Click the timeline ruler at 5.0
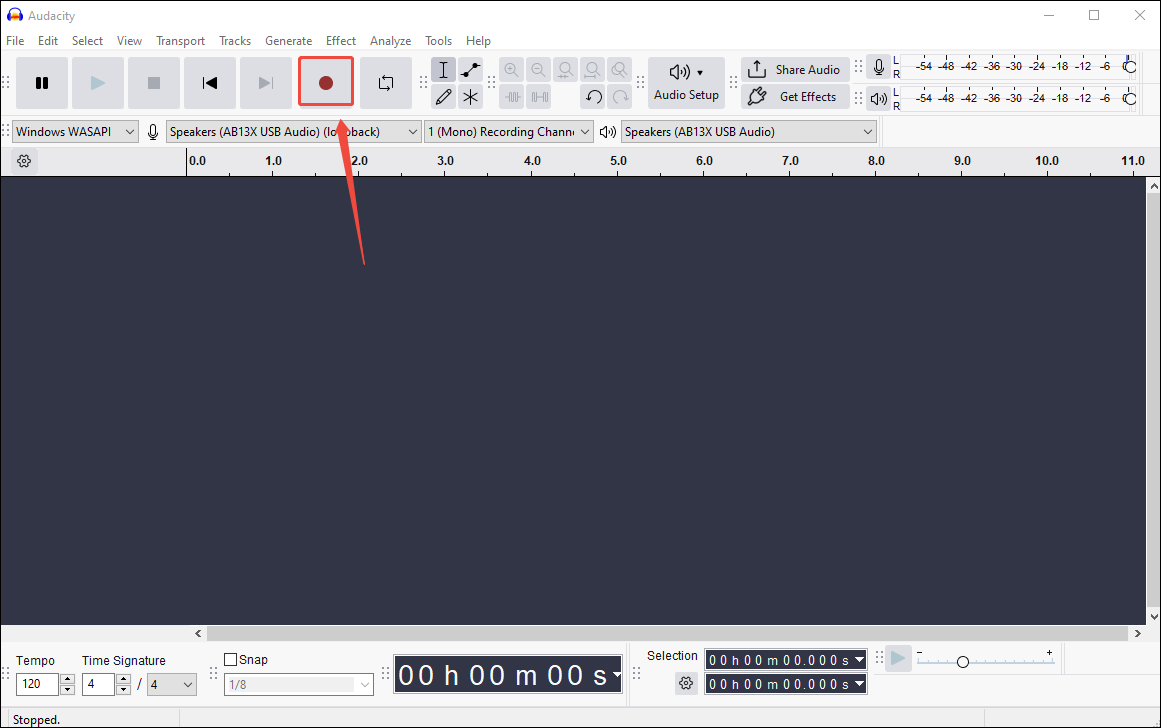1161x728 pixels. point(618,161)
